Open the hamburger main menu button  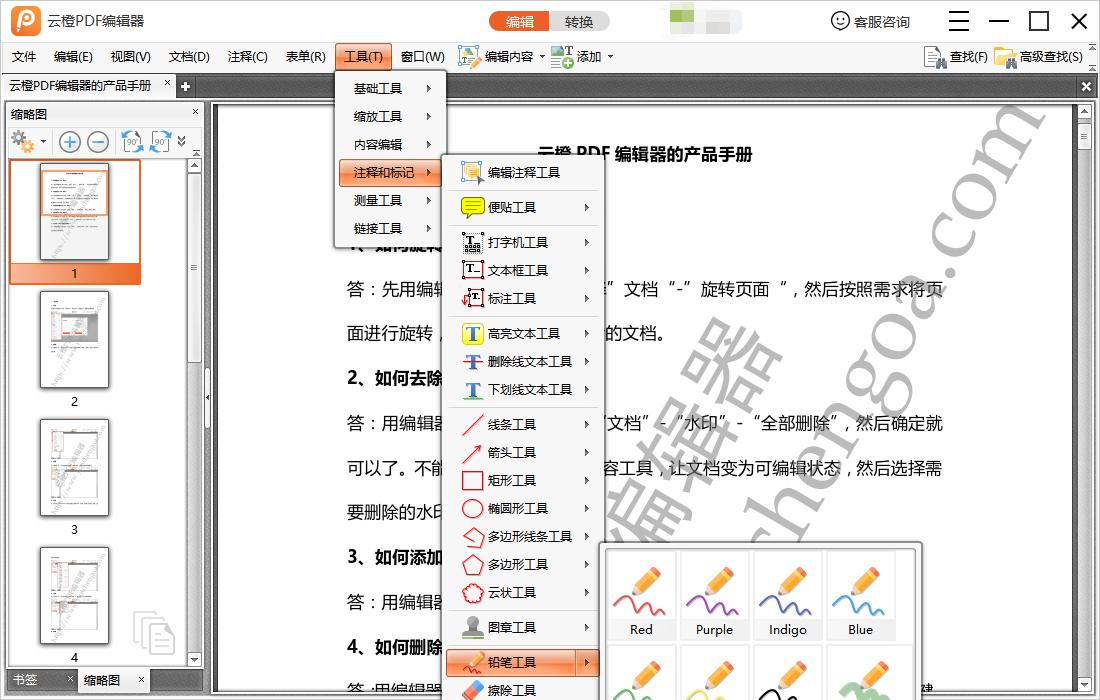958,22
